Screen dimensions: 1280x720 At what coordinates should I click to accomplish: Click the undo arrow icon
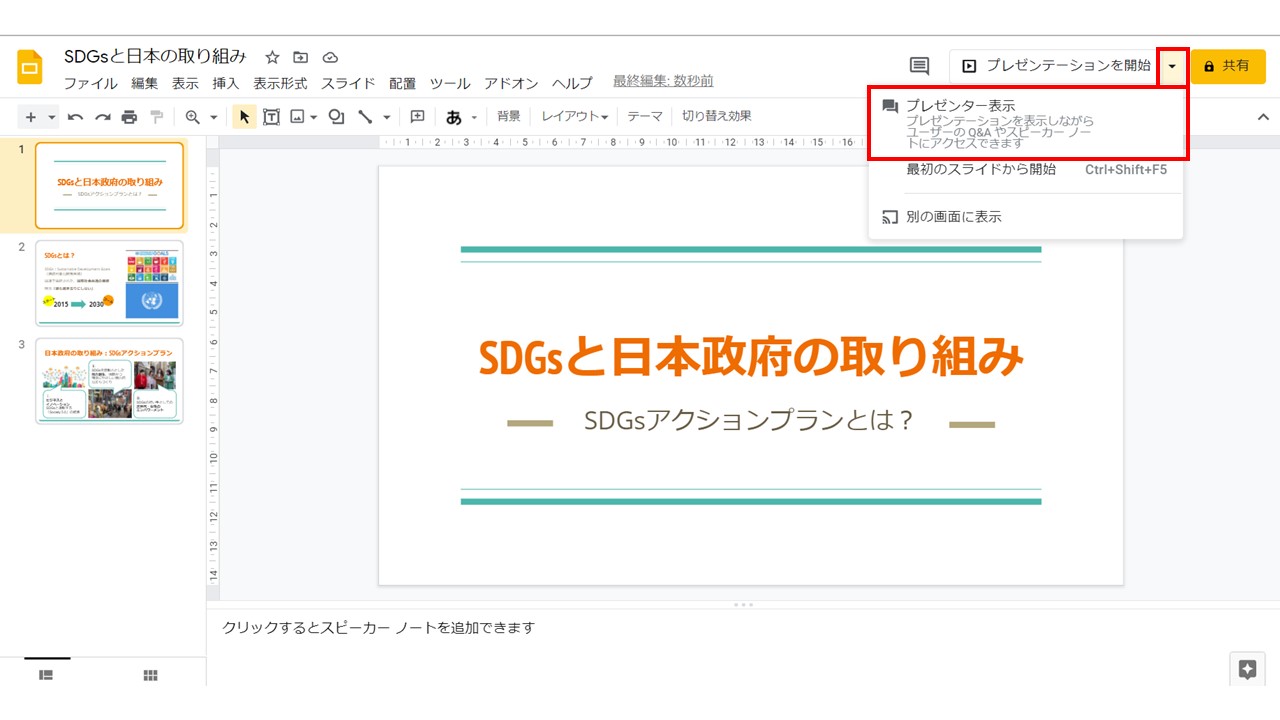click(75, 117)
